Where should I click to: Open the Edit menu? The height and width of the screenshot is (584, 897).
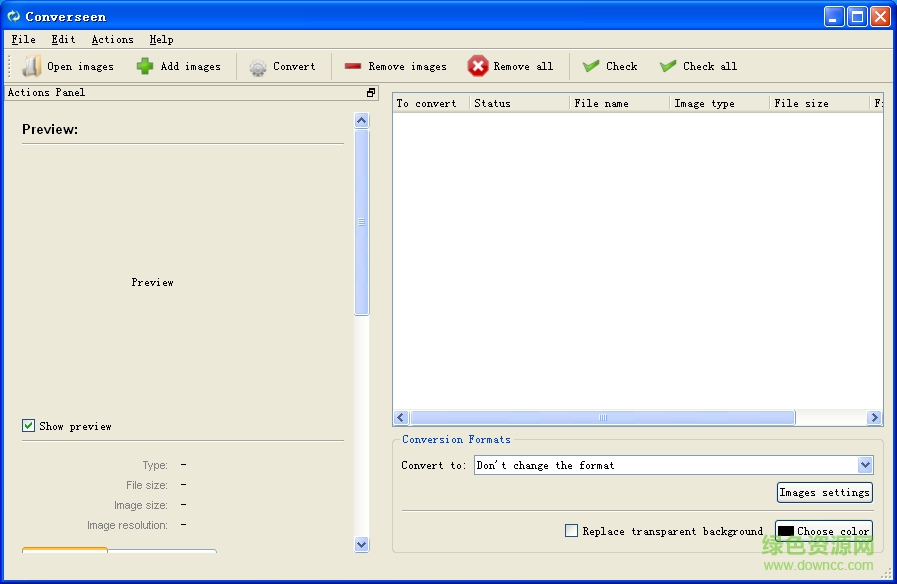[x=62, y=39]
